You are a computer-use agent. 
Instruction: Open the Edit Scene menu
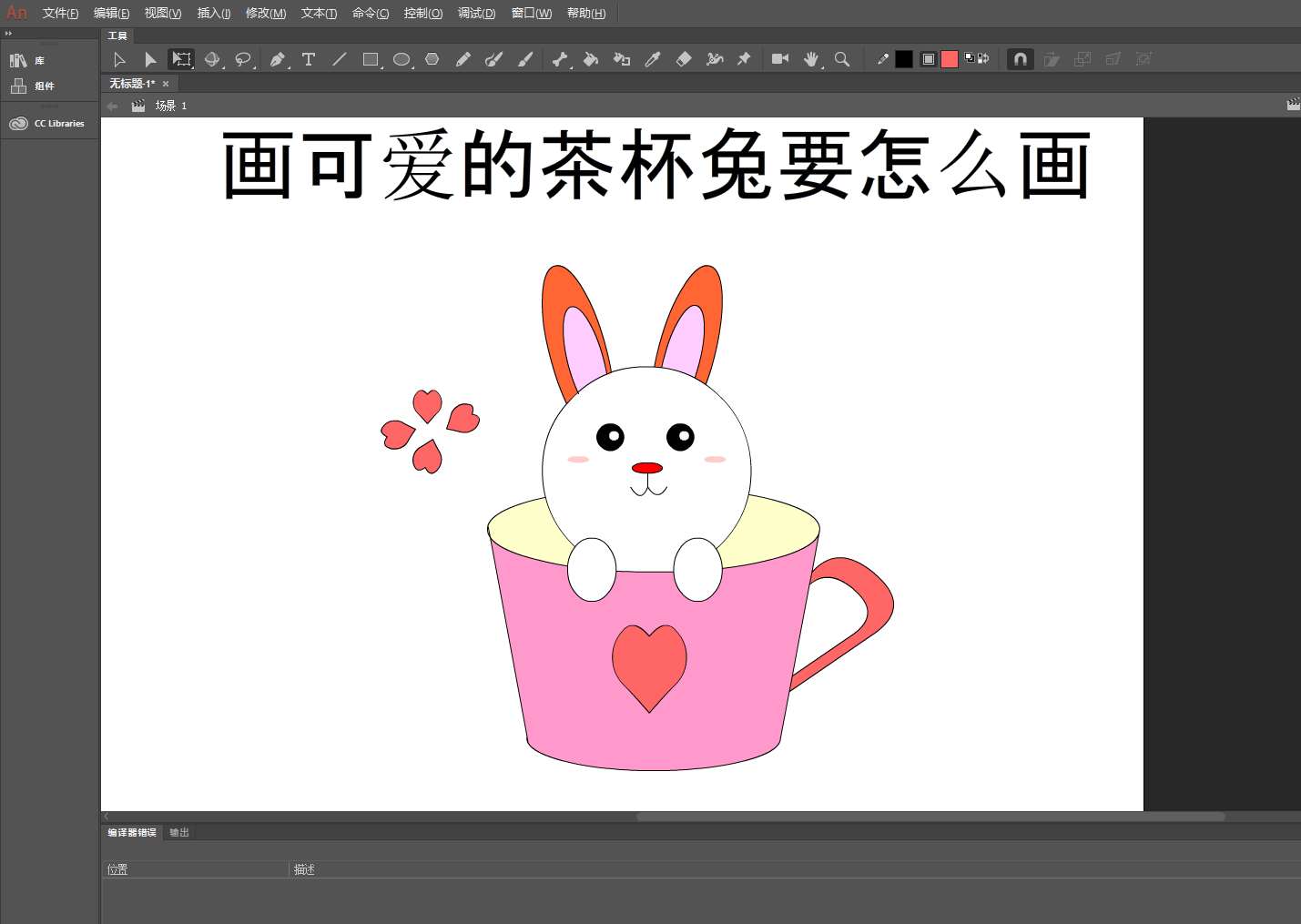[1293, 105]
